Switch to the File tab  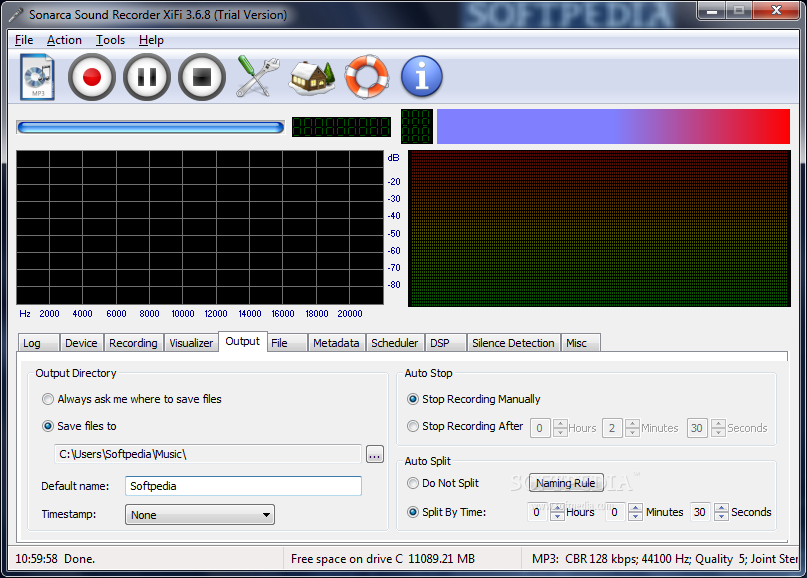click(287, 343)
